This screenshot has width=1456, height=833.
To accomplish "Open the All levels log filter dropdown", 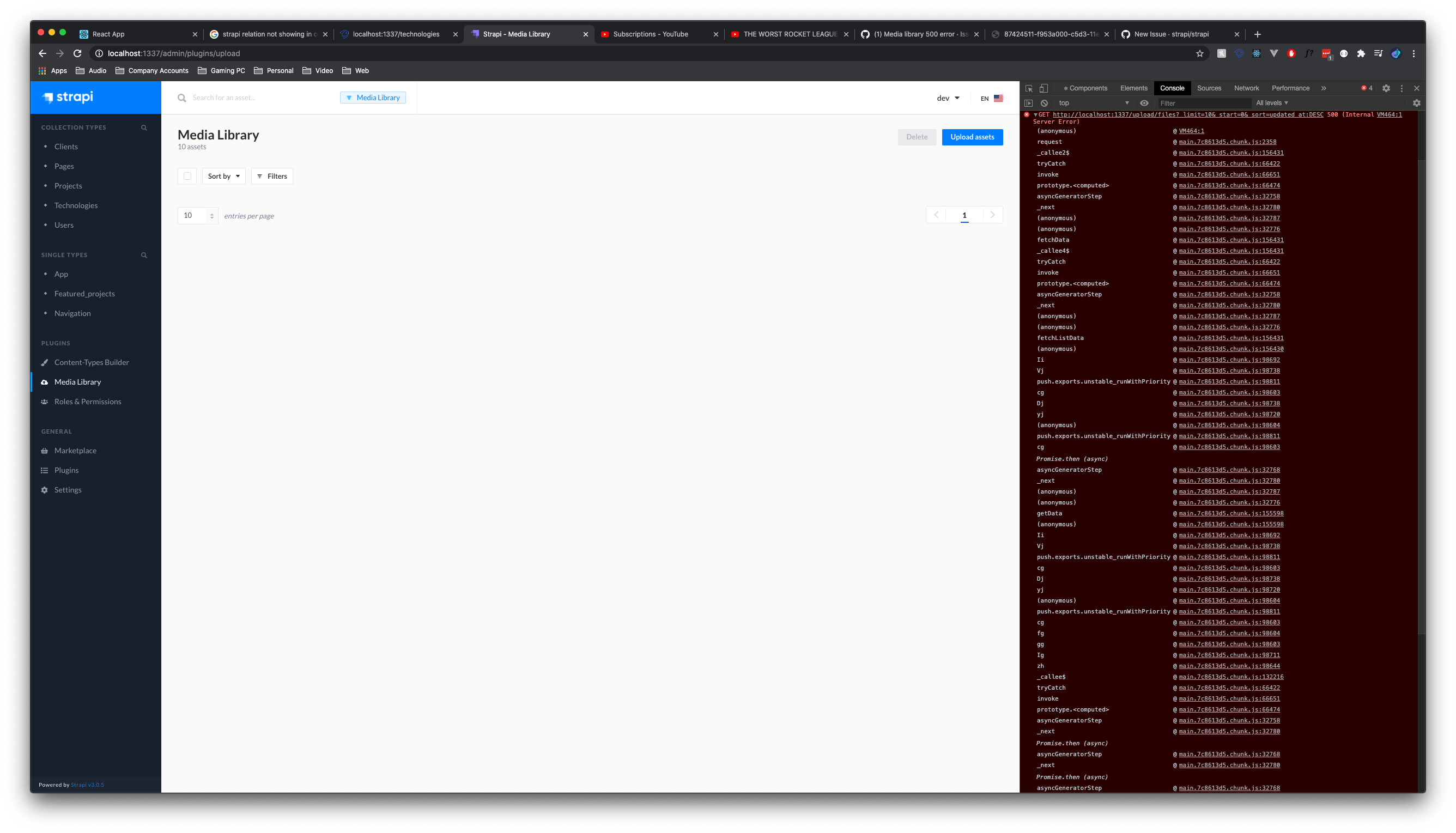I will pyautogui.click(x=1271, y=103).
